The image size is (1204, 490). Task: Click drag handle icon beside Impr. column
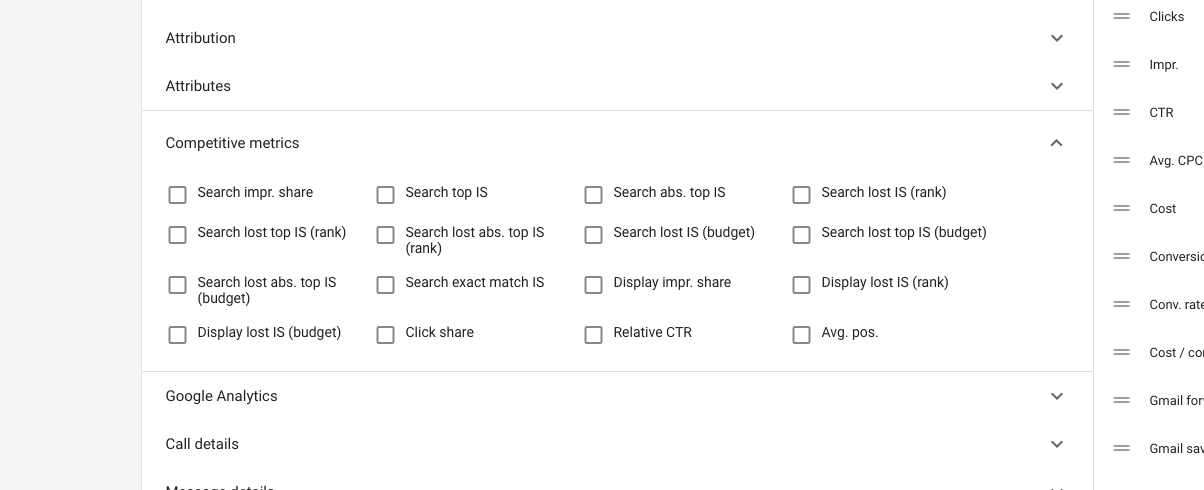point(1122,64)
